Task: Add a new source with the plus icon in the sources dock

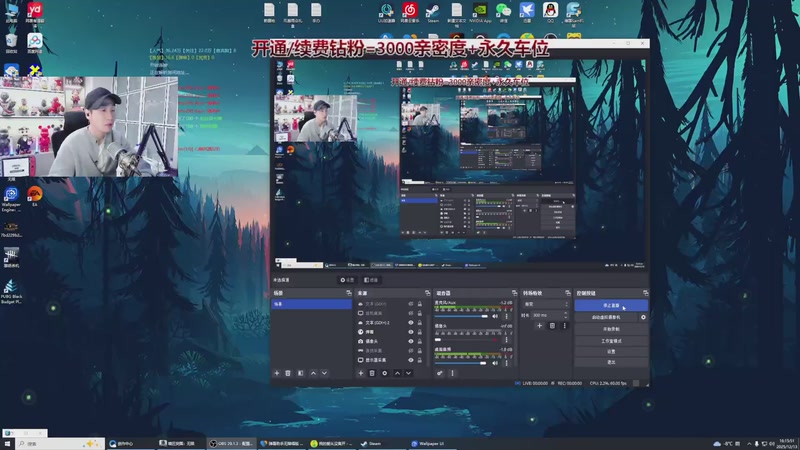Action: [361, 373]
